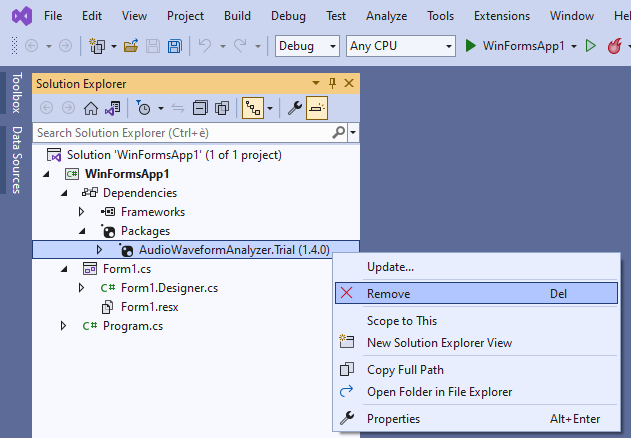Click the Save All toolbar icon
This screenshot has width=631, height=438.
tap(174, 46)
